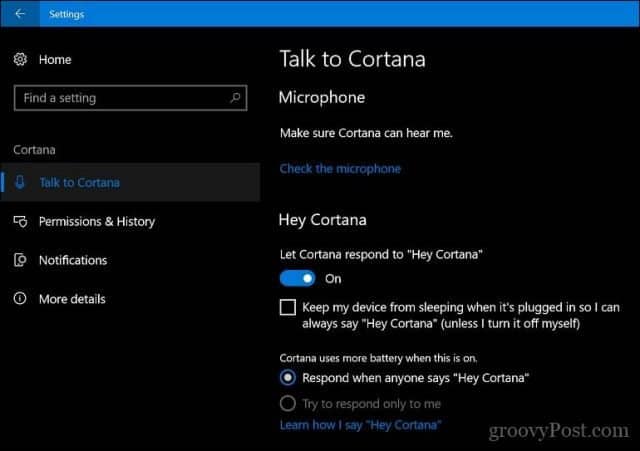
Task: Open Learn how I say Hey Cortana link
Action: pos(360,425)
